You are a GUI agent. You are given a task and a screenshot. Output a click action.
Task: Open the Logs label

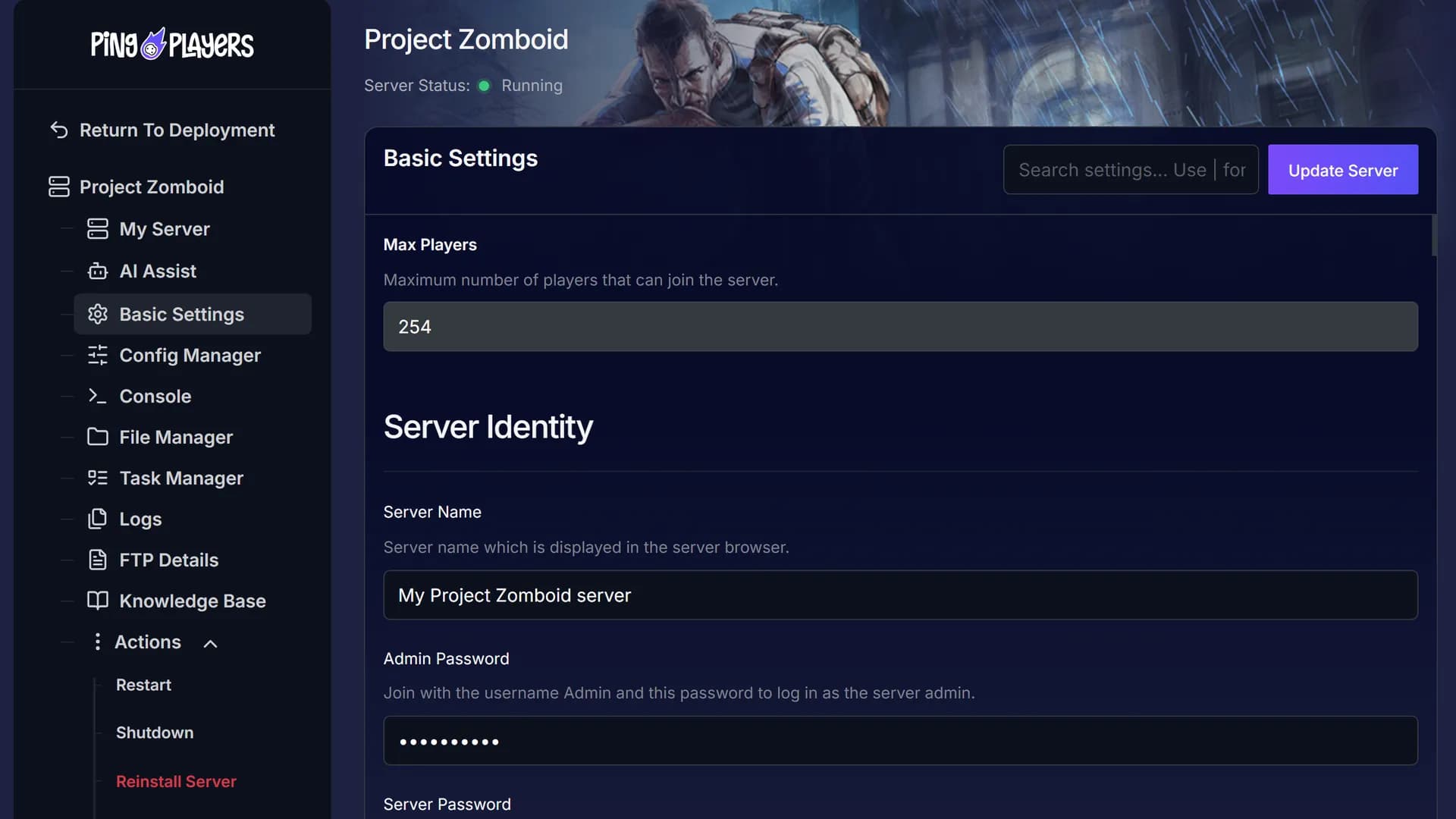(x=140, y=519)
